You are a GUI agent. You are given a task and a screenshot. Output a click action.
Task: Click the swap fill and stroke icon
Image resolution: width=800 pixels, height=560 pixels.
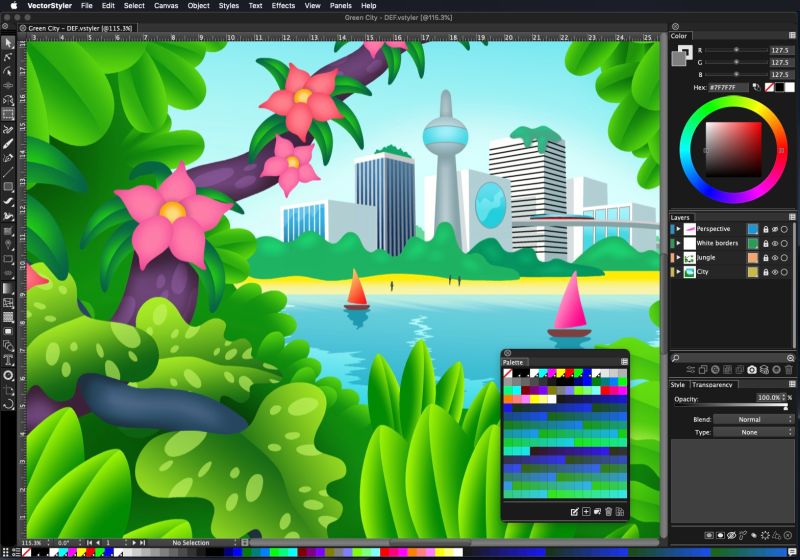756,87
